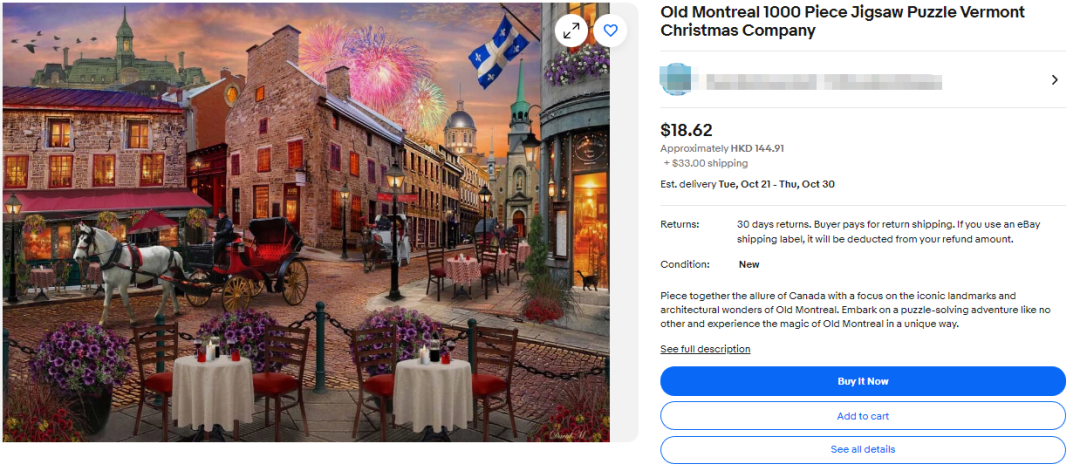Click the approximate HKD 144.91 conversion
Viewport: 1080px width, 471px height.
pos(722,148)
